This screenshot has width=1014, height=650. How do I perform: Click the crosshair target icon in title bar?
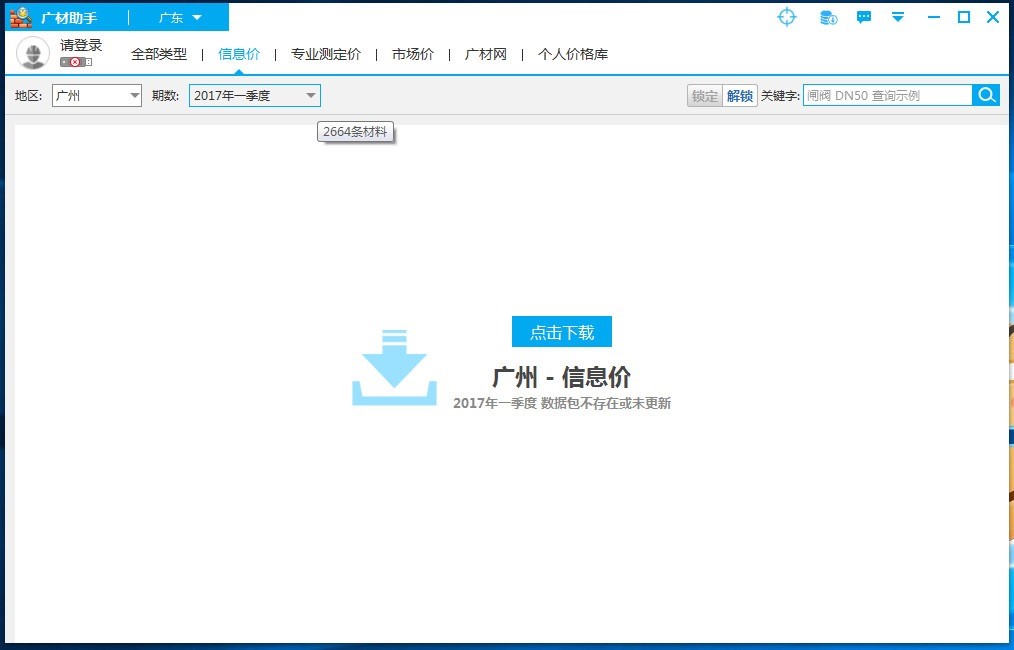[787, 17]
